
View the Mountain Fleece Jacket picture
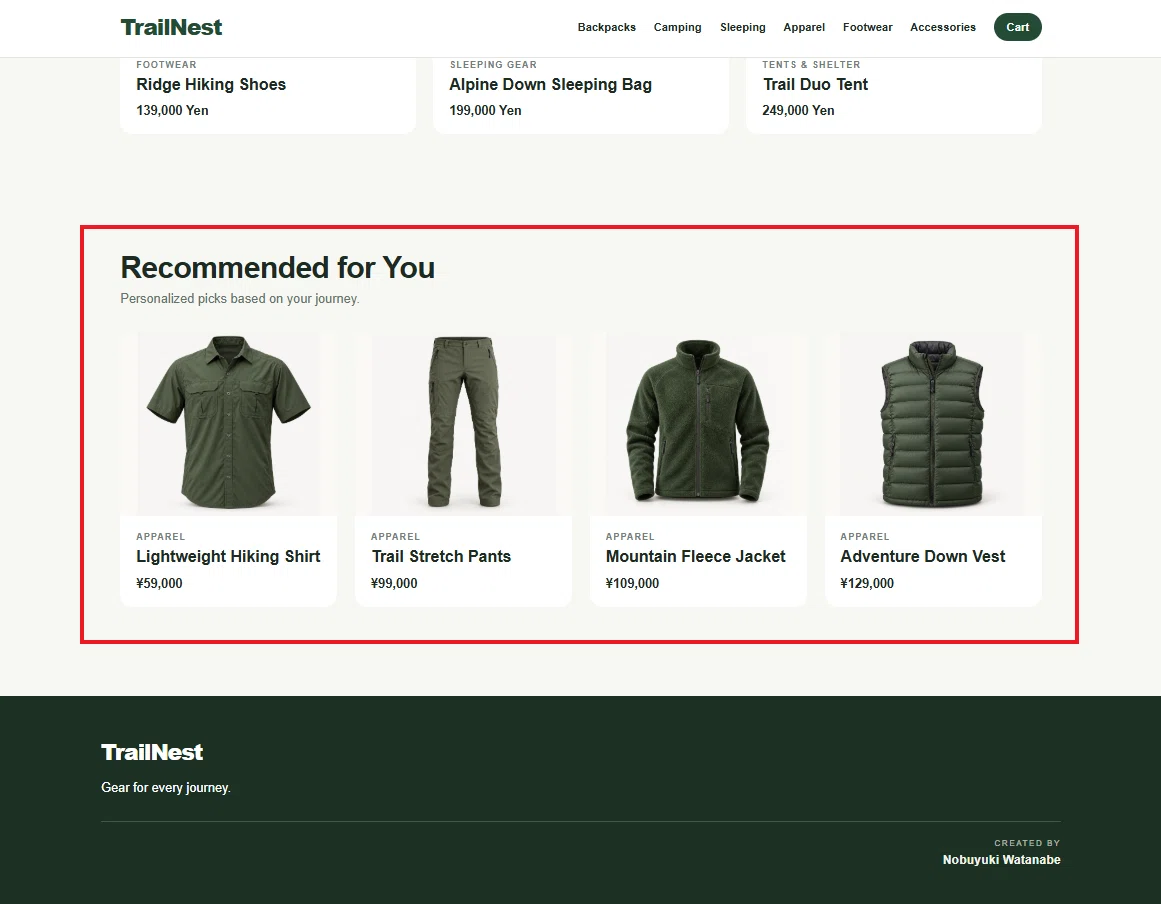698,423
